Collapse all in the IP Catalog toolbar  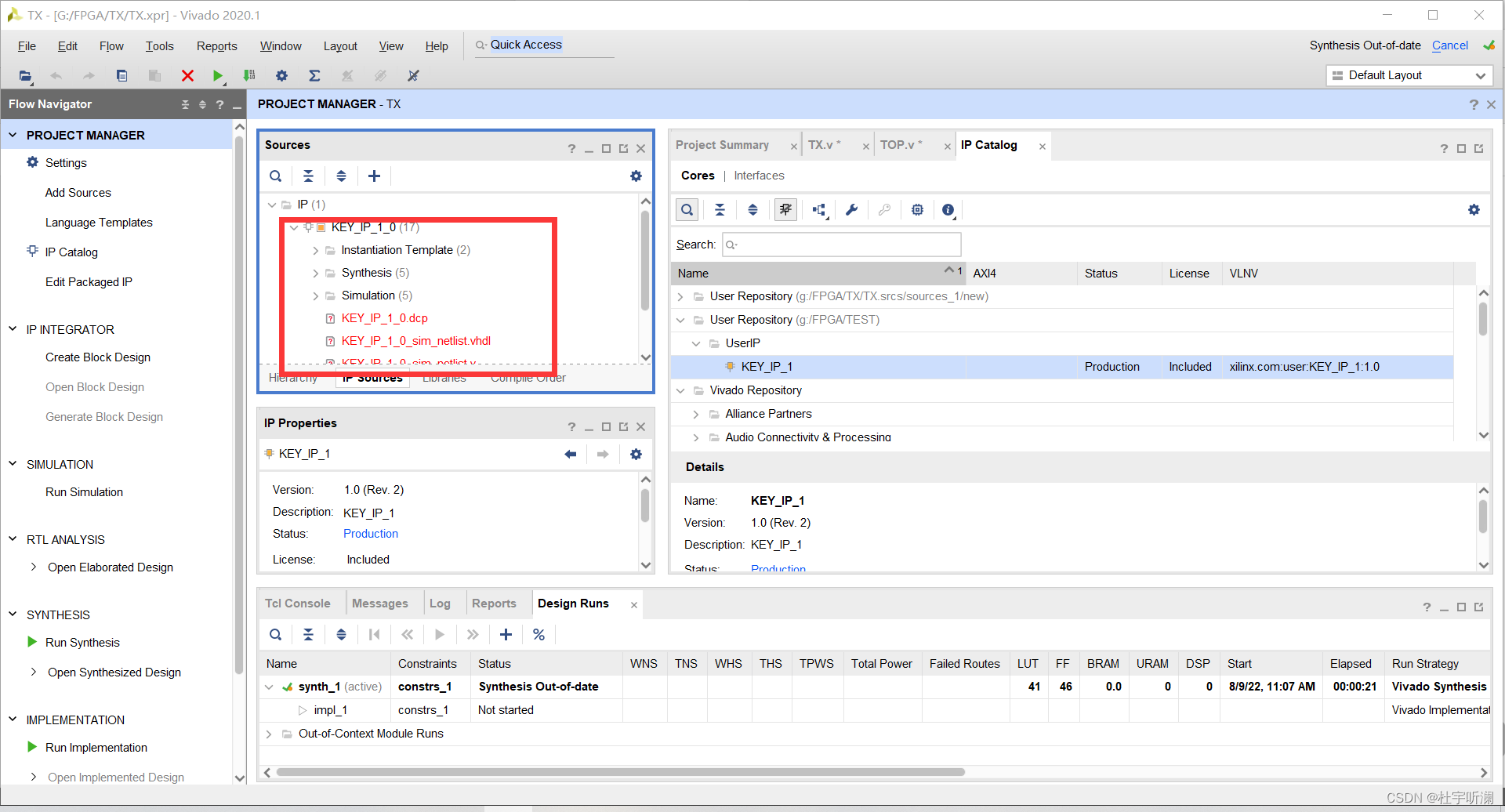720,210
